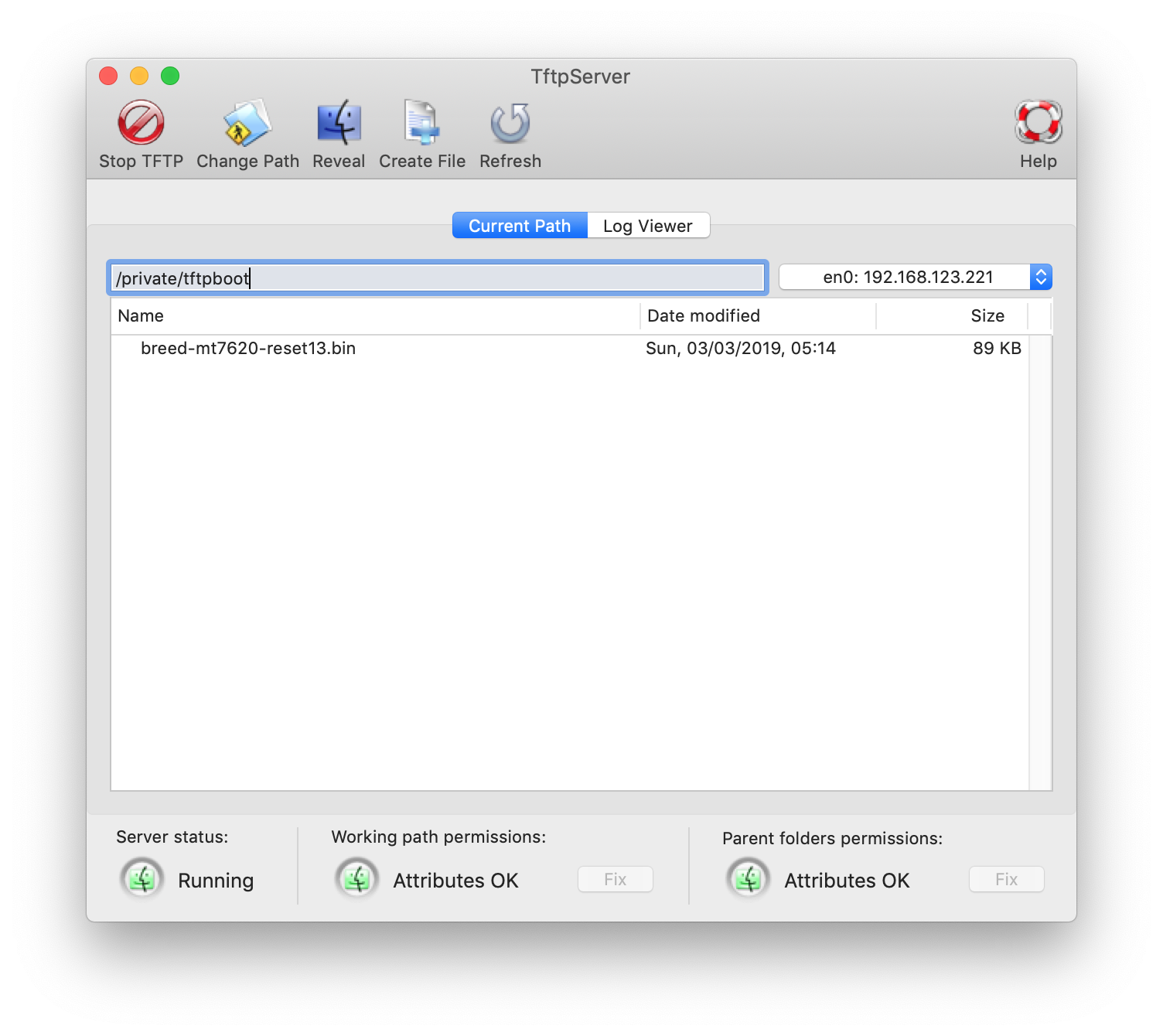The image size is (1163, 1036).
Task: Click Fix for Working path permissions
Action: tap(616, 879)
